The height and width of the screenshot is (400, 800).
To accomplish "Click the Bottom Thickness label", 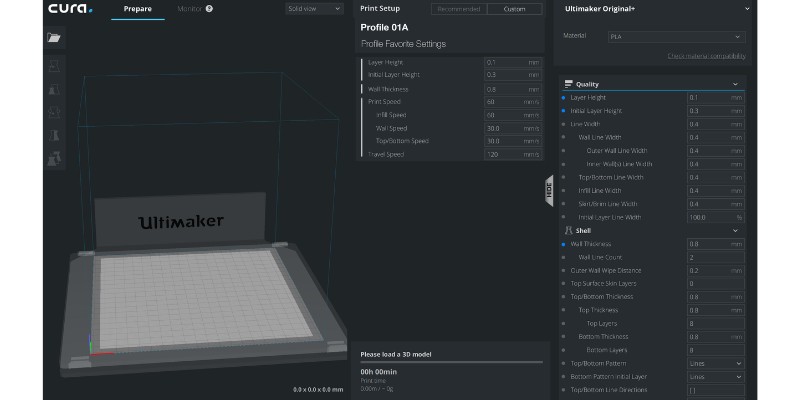I will pyautogui.click(x=603, y=337).
